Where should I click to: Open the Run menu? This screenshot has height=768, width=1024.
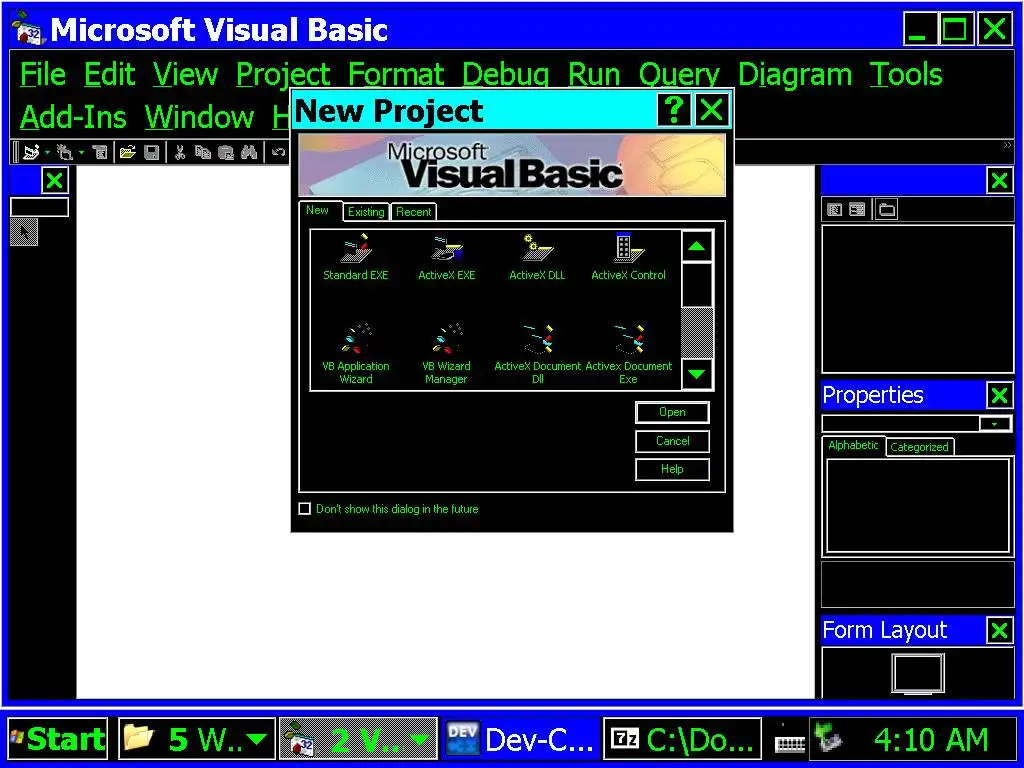pos(594,74)
